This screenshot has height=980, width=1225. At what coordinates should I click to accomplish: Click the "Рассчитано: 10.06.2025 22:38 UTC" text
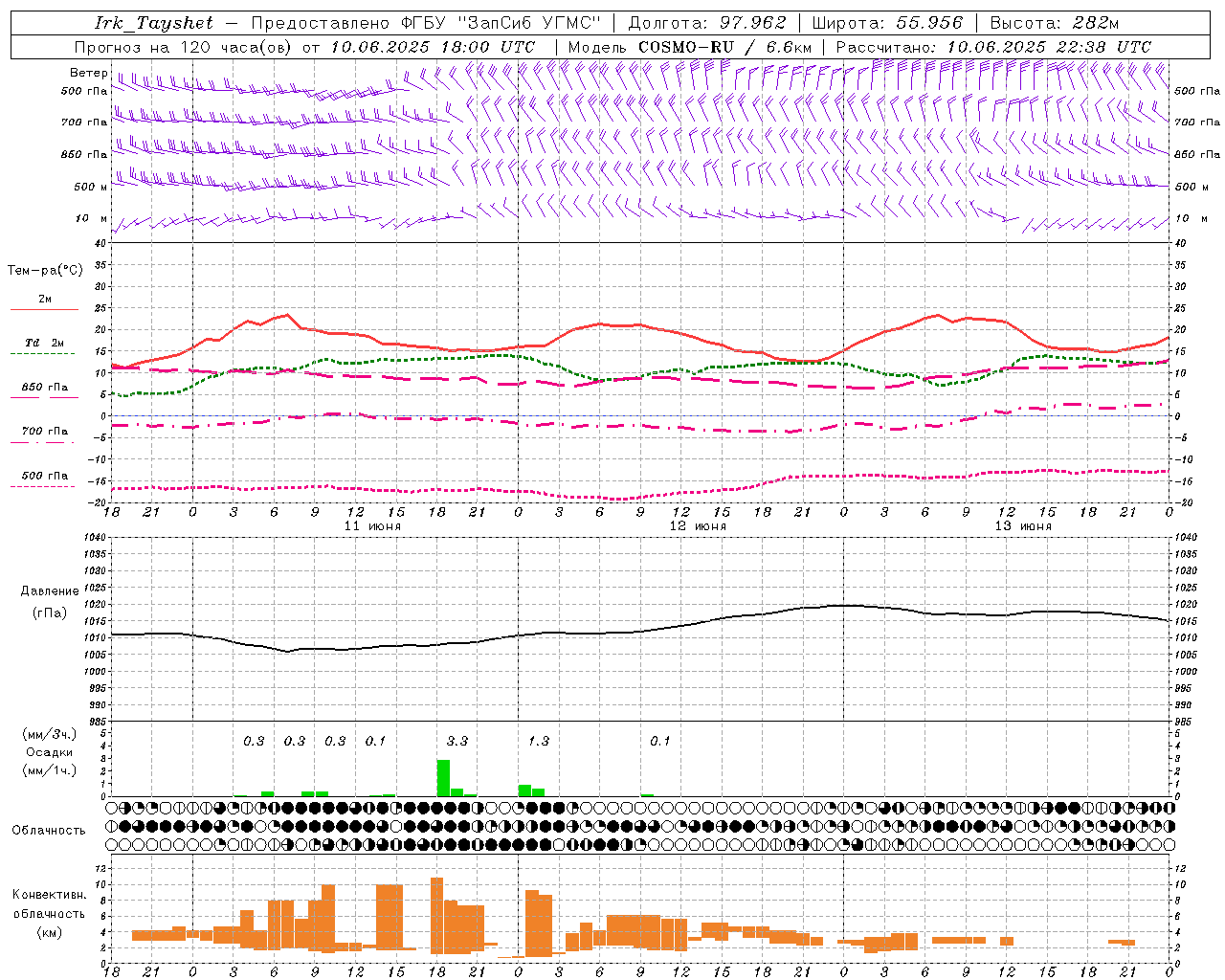993,47
